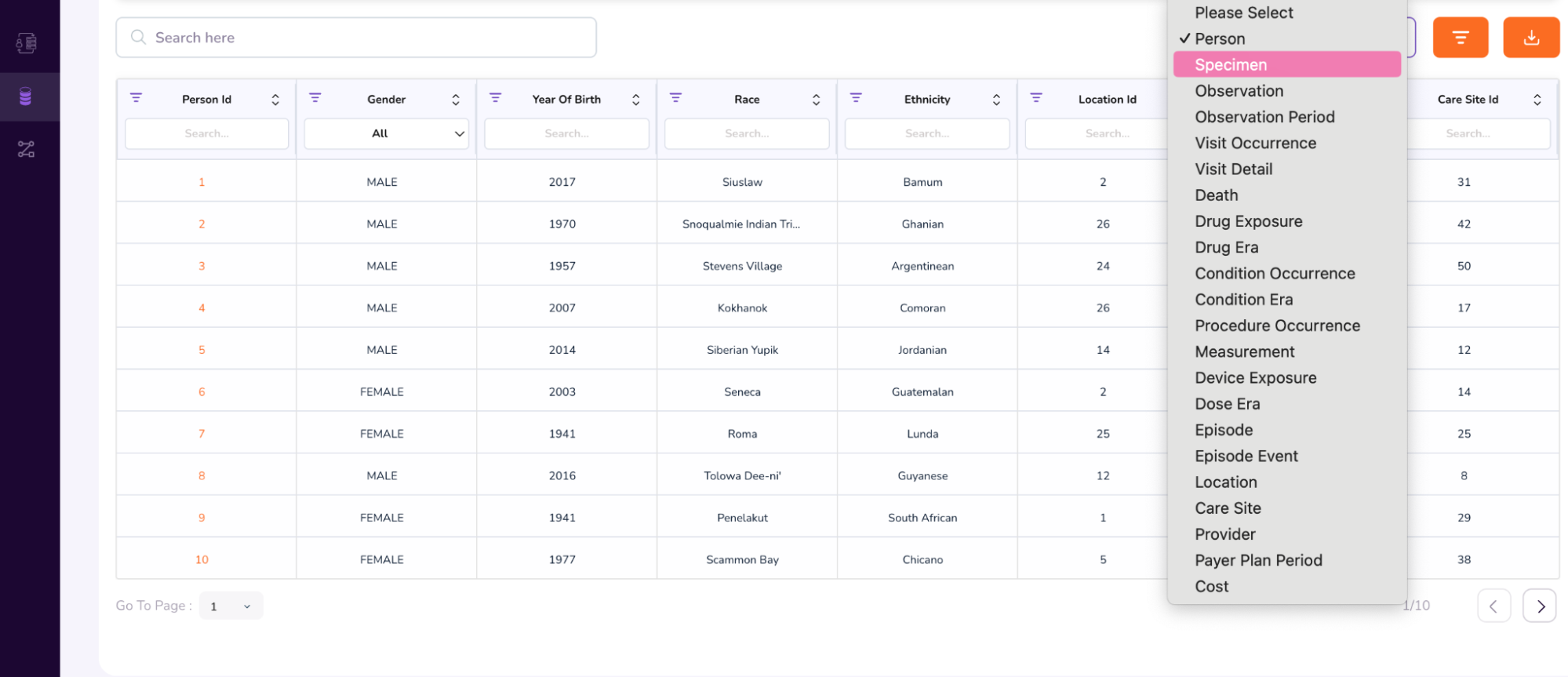Screen dimensions: 1568x677
Task: Click the orange filter button
Action: pyautogui.click(x=1460, y=38)
